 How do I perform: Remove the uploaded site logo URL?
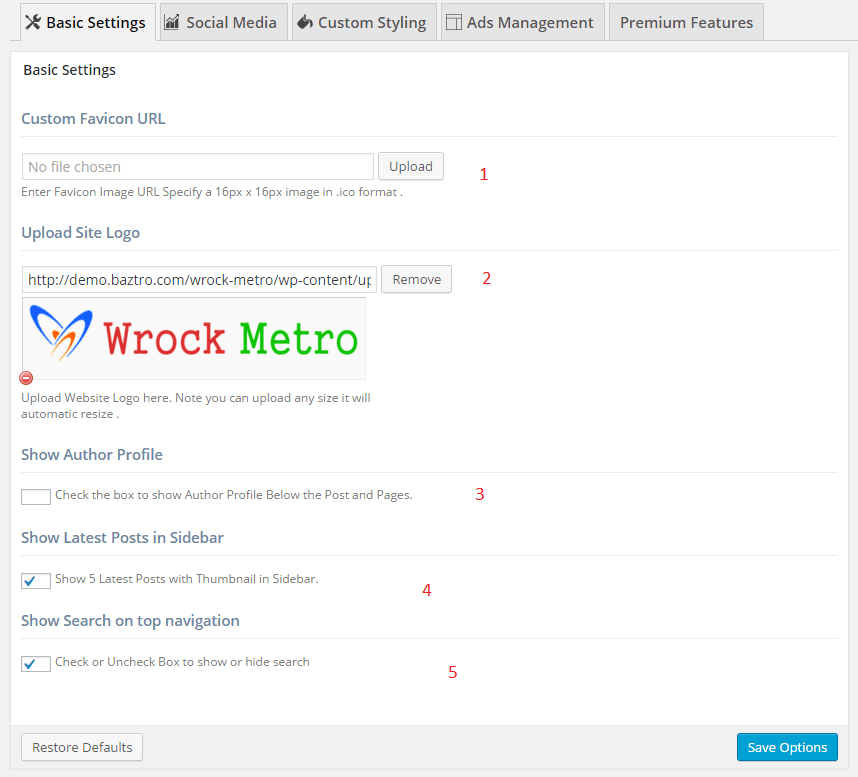pos(416,279)
